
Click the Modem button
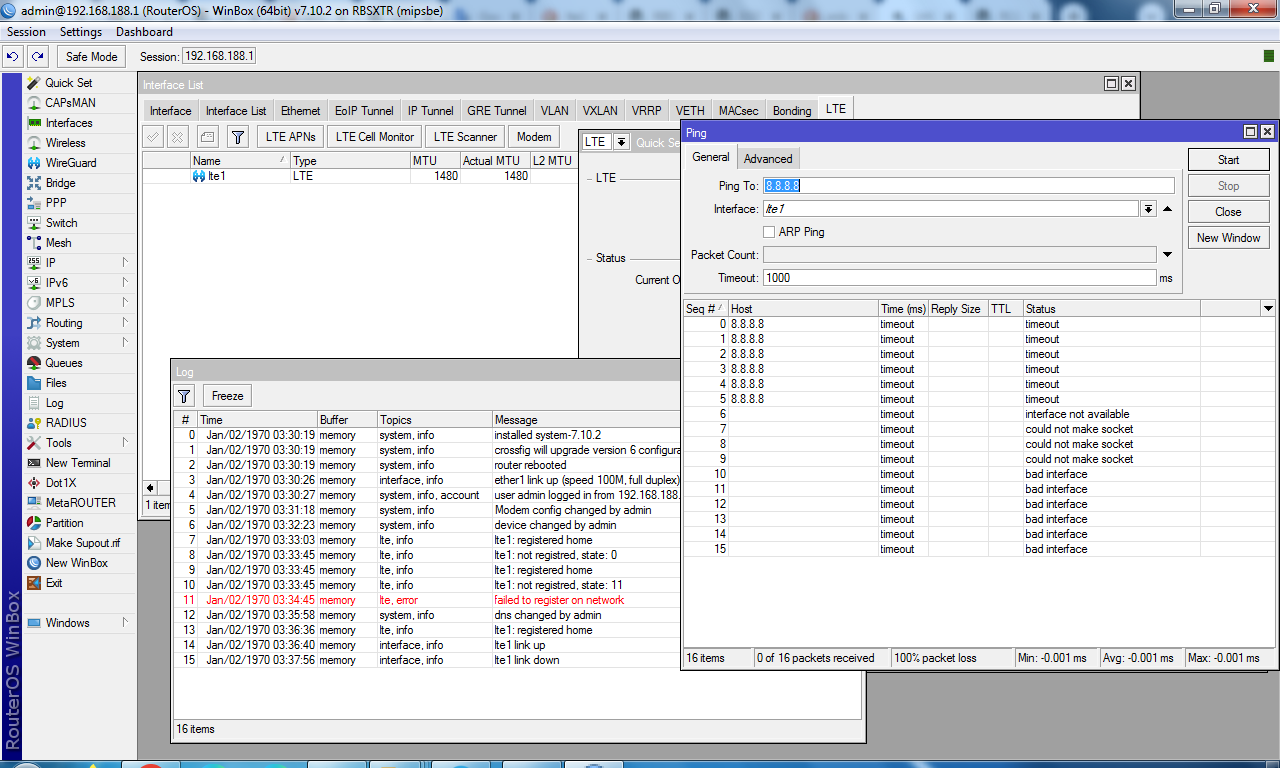[x=534, y=137]
